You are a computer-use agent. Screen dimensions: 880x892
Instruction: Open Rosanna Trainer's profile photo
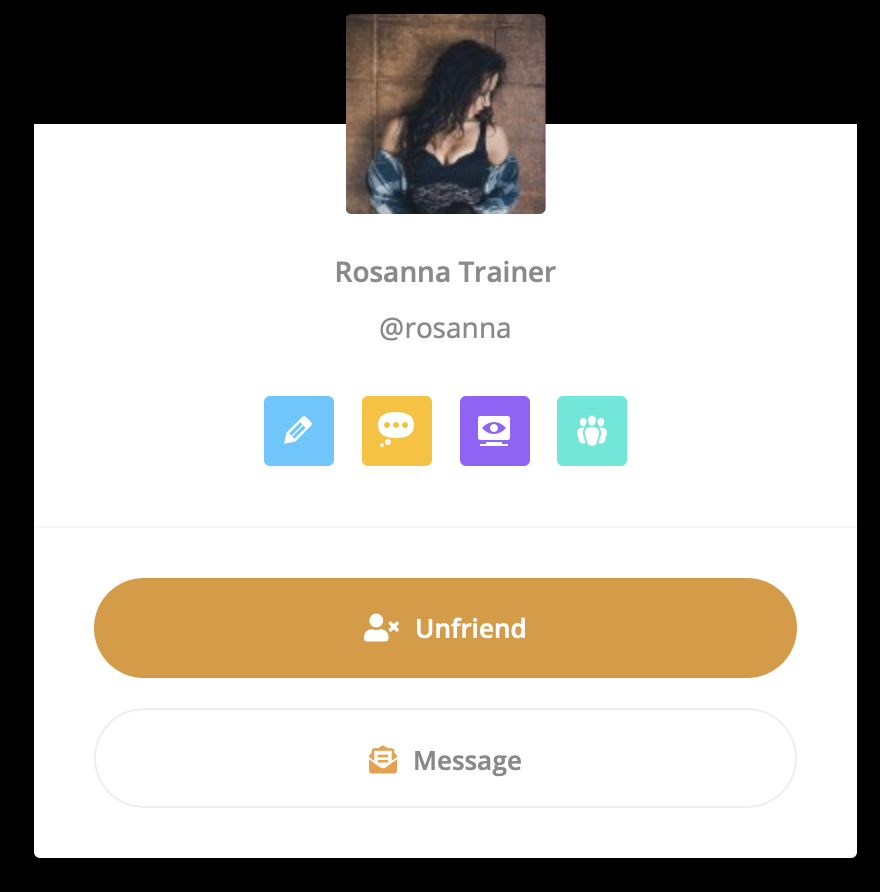coord(445,114)
